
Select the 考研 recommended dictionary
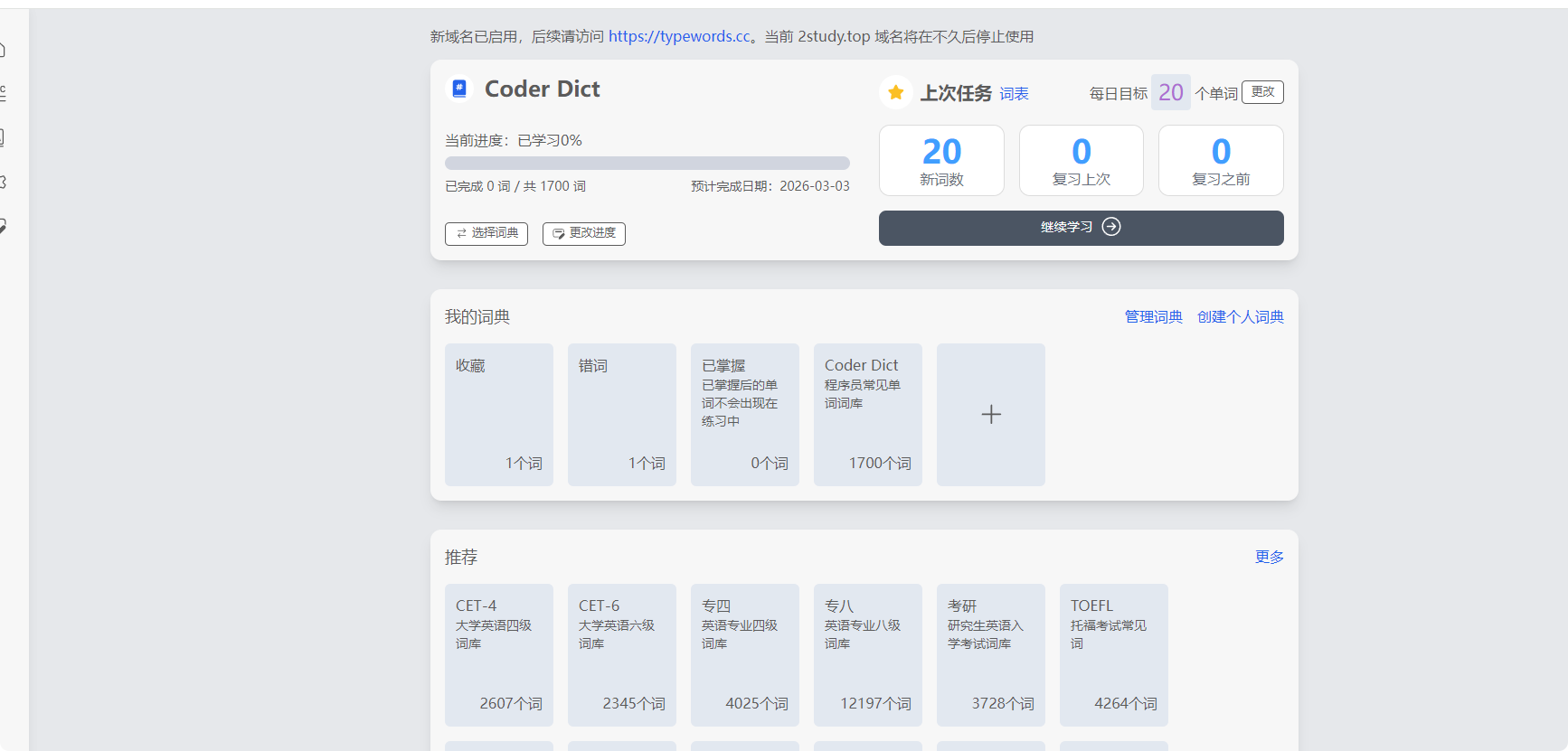pos(991,655)
